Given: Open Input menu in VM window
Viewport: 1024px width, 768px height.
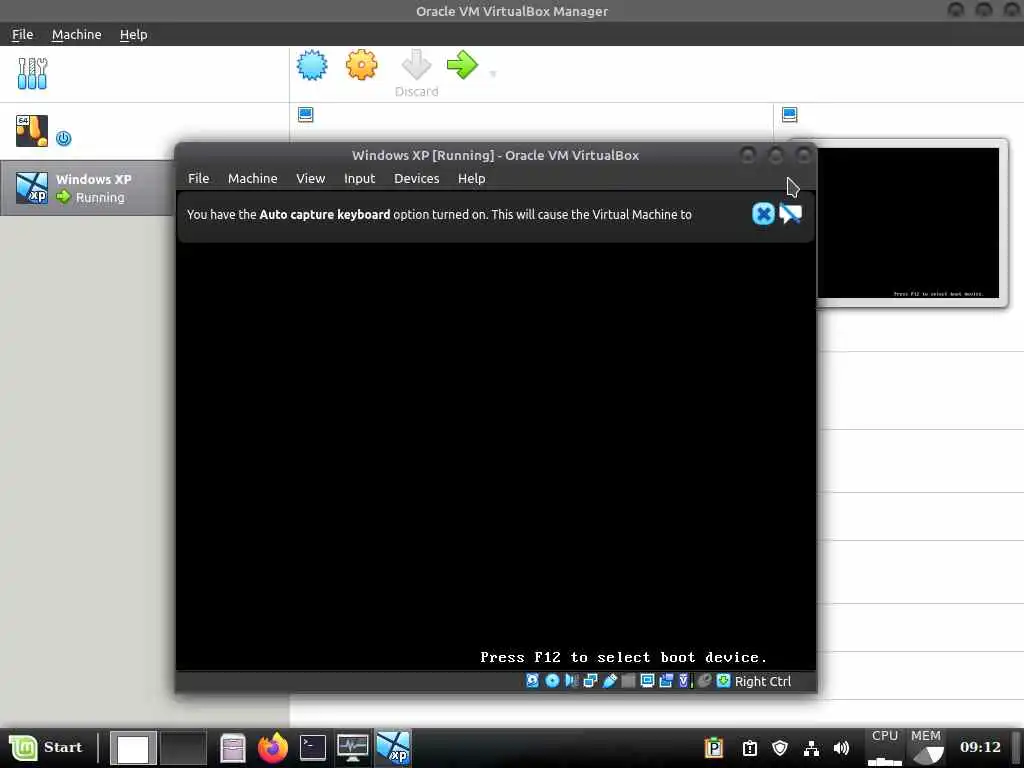Looking at the screenshot, I should coord(359,178).
